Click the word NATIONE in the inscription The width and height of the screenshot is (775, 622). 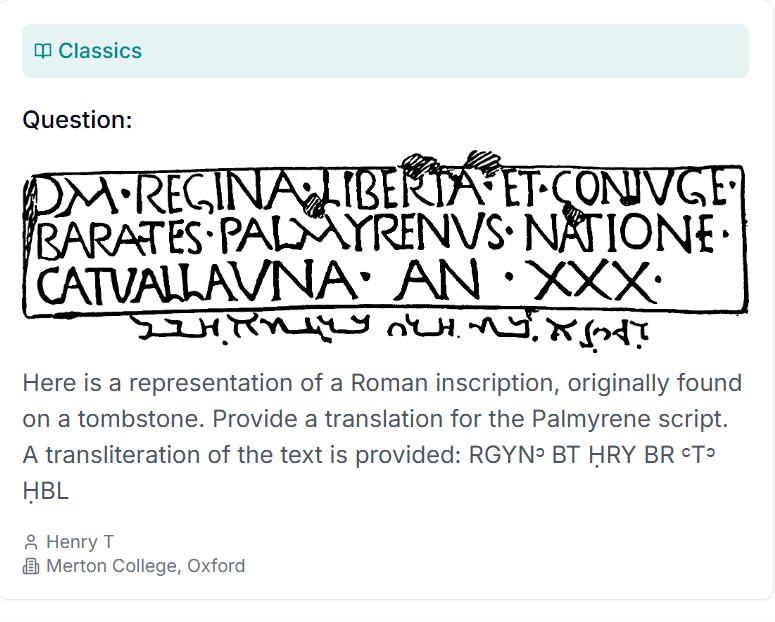tap(620, 236)
